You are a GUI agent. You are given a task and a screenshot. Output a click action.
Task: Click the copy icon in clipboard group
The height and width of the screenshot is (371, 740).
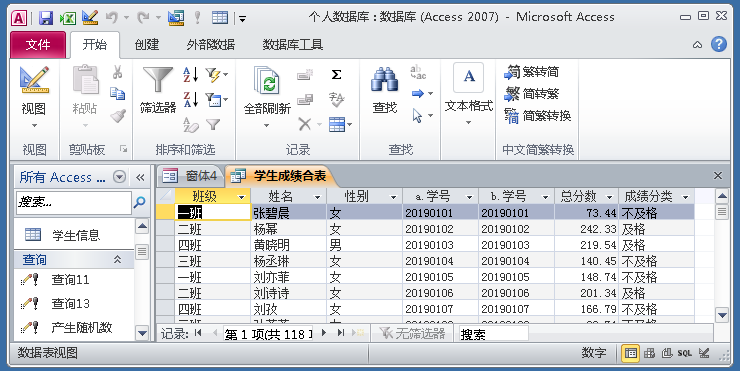point(118,93)
